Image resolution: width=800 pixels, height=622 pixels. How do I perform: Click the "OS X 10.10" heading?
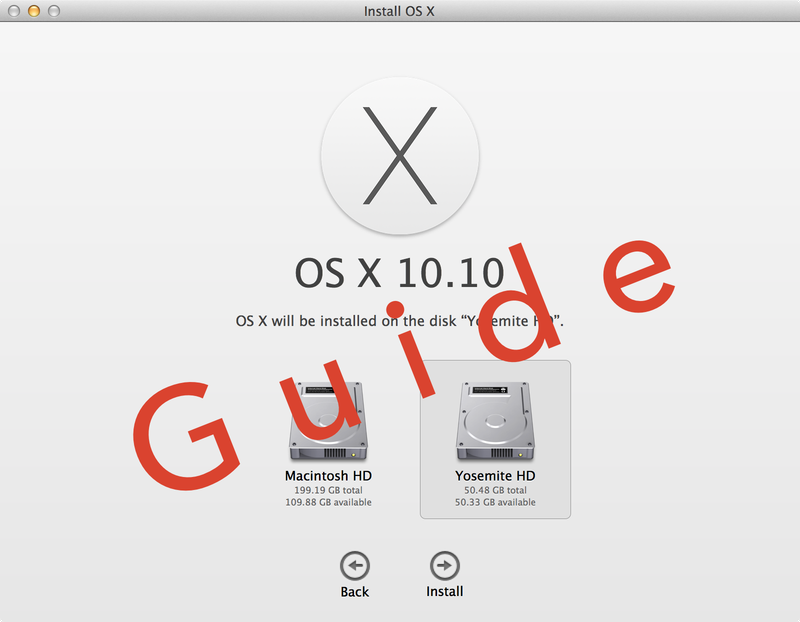(400, 272)
